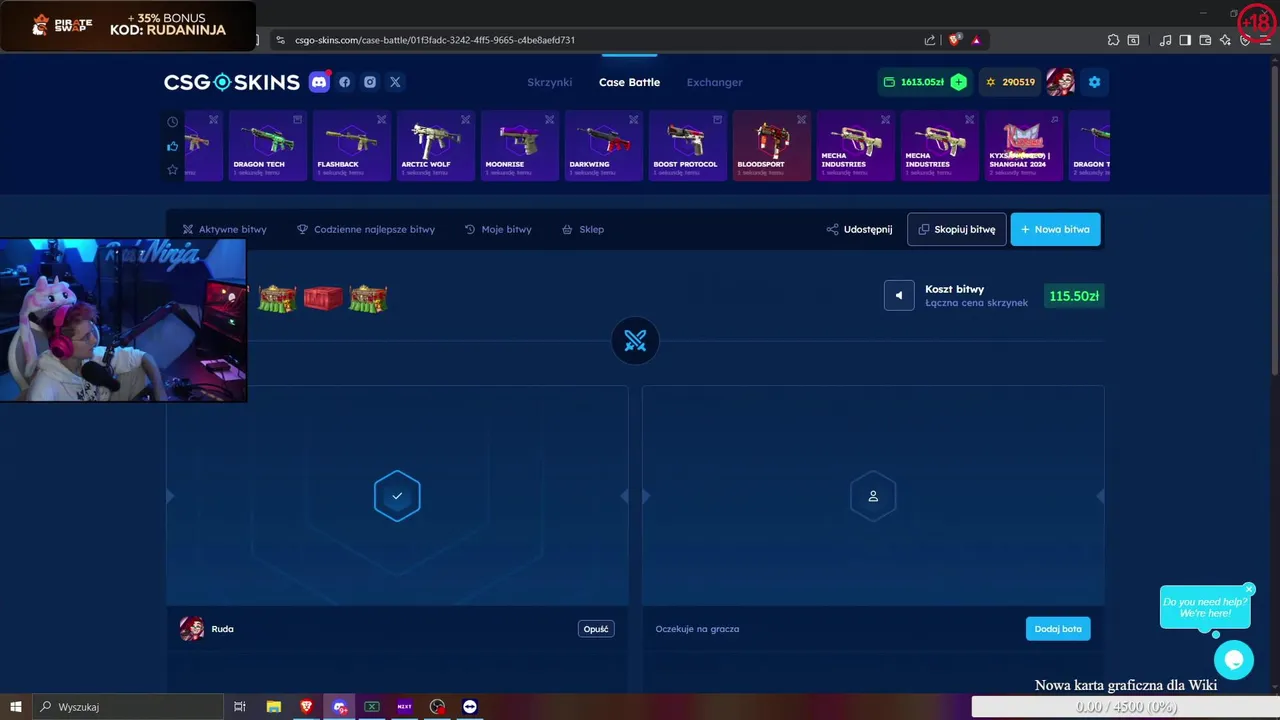Open Task View on the taskbar
This screenshot has height=720, width=1280.
pos(240,707)
